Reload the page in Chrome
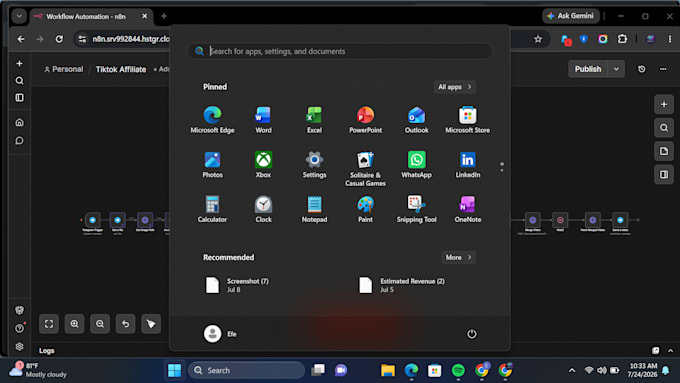Image resolution: width=680 pixels, height=383 pixels. click(x=59, y=39)
